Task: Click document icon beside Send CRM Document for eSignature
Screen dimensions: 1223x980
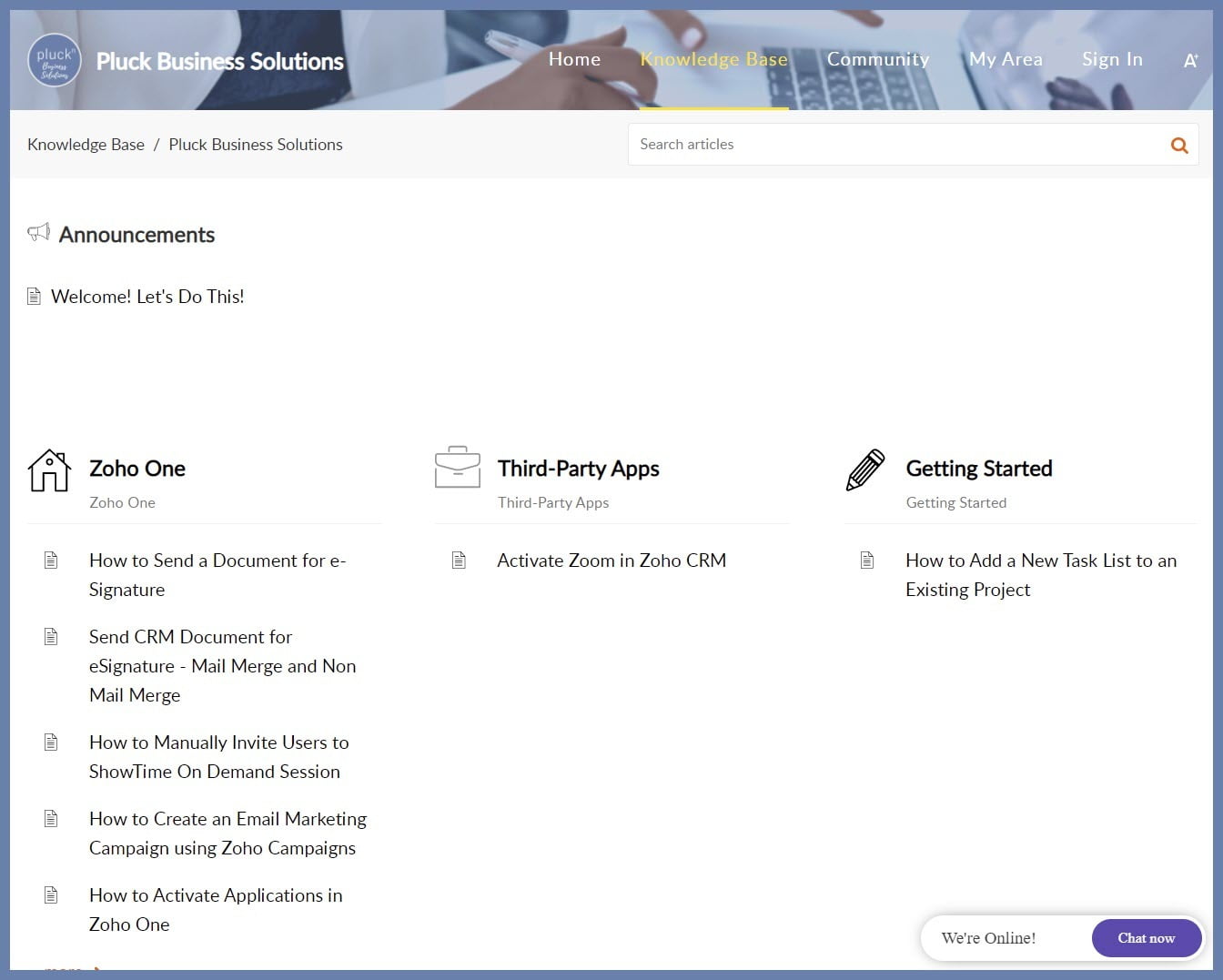Action: [51, 637]
